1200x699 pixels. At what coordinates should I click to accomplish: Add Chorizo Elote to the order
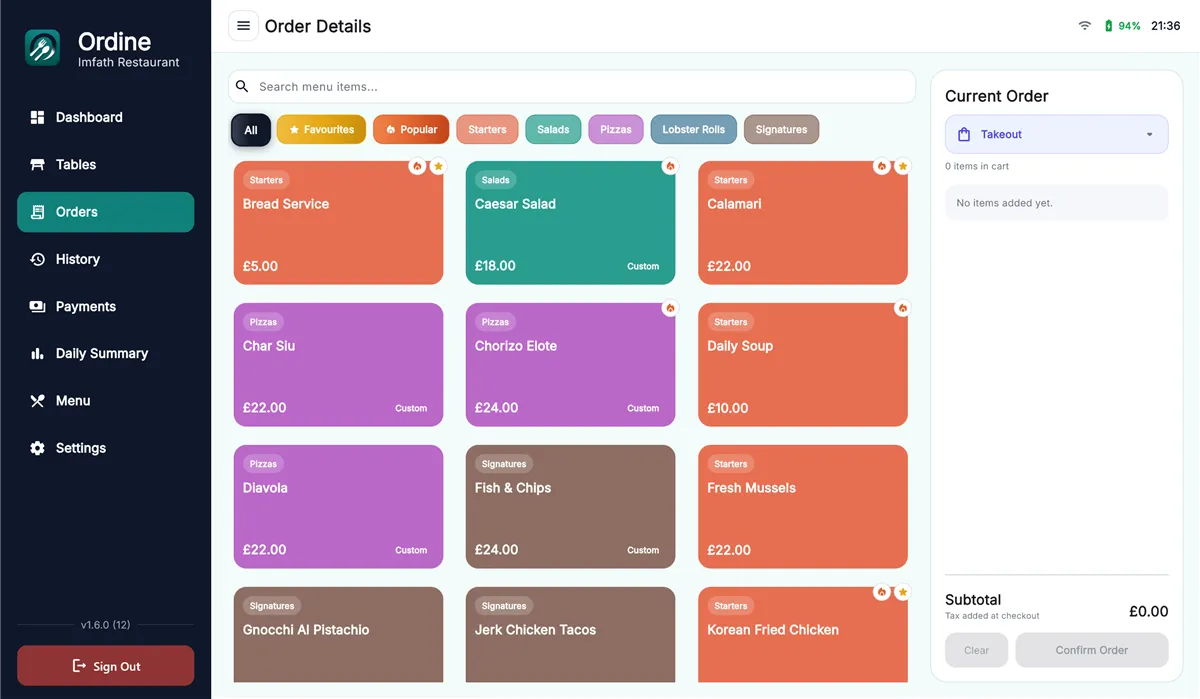[570, 365]
